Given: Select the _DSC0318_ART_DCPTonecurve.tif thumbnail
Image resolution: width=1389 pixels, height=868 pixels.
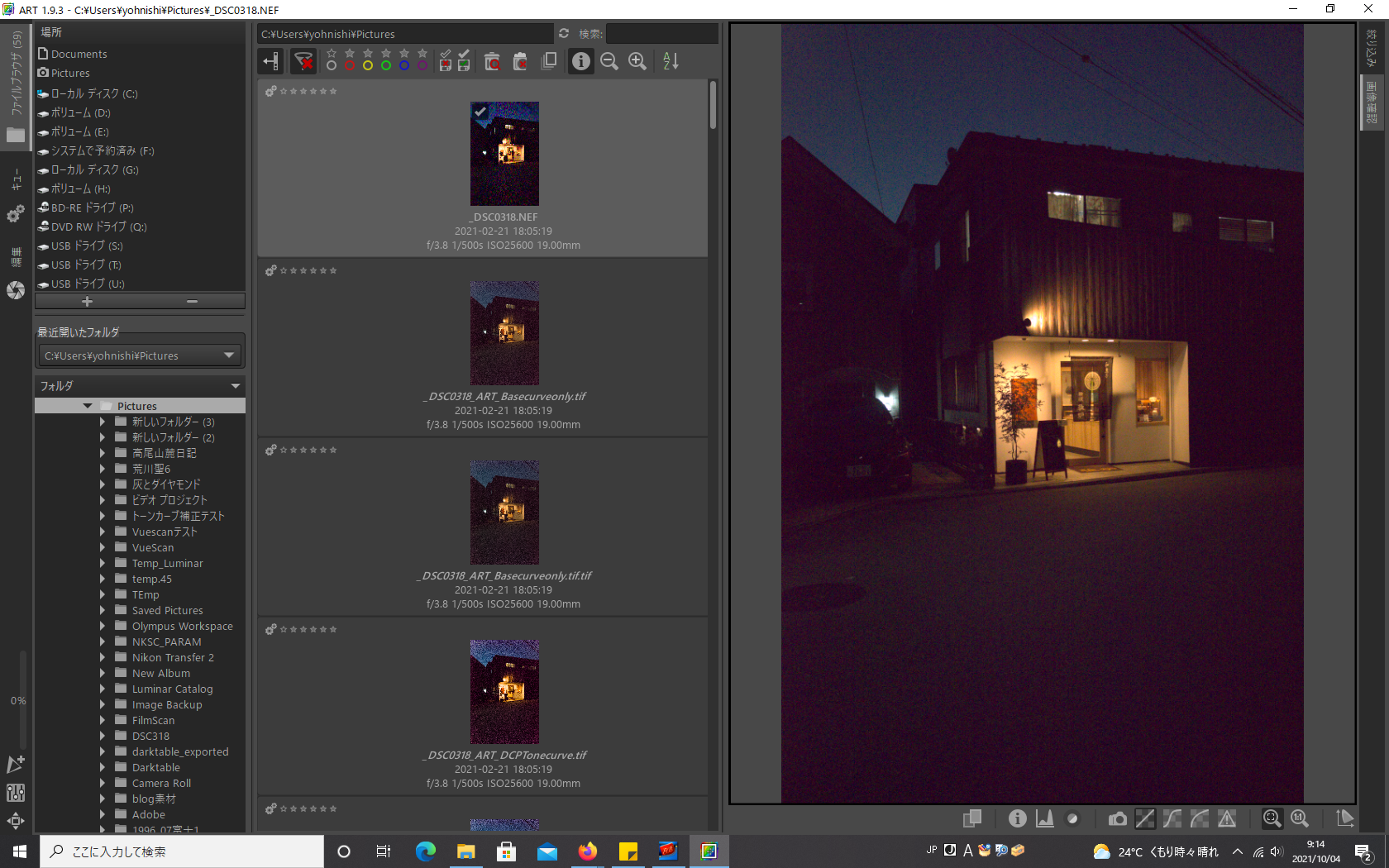Looking at the screenshot, I should (x=504, y=691).
